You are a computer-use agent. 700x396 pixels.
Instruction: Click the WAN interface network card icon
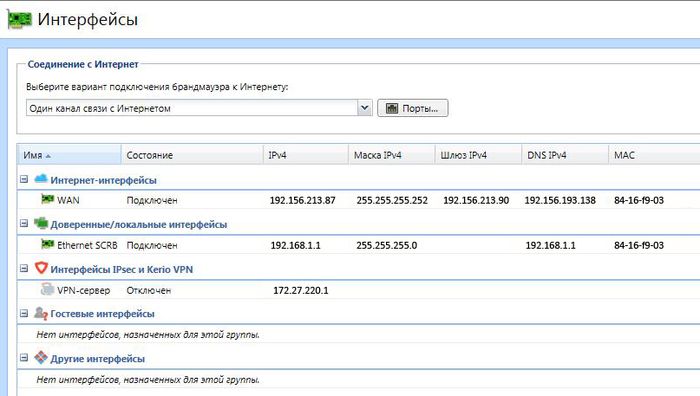[x=47, y=199]
